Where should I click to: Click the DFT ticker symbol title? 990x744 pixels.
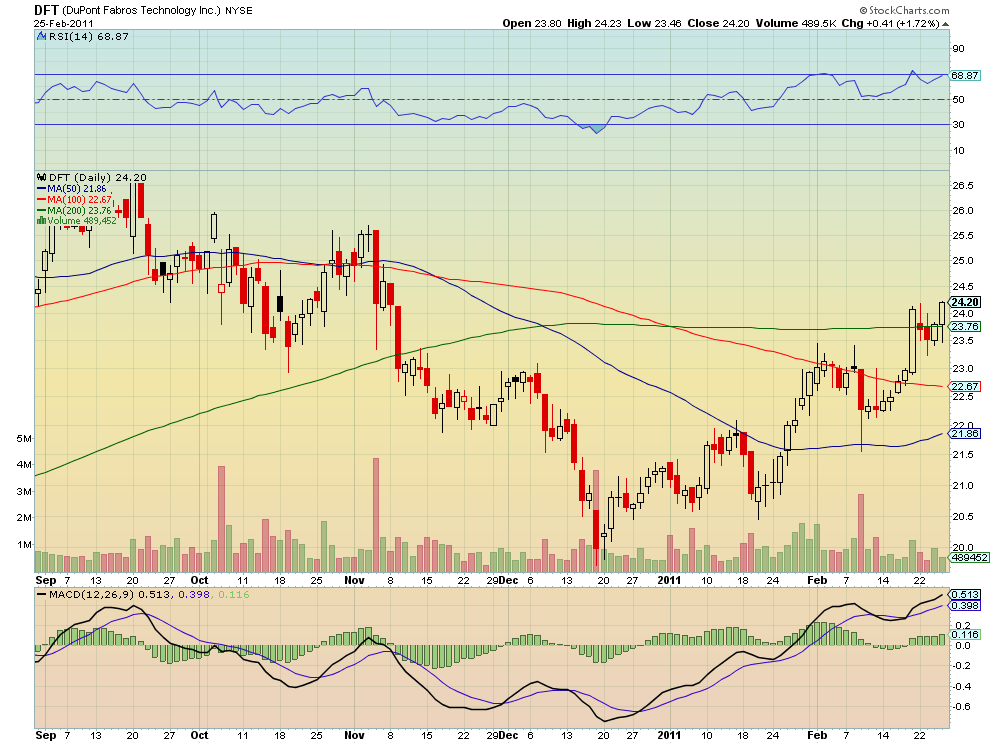[46, 10]
